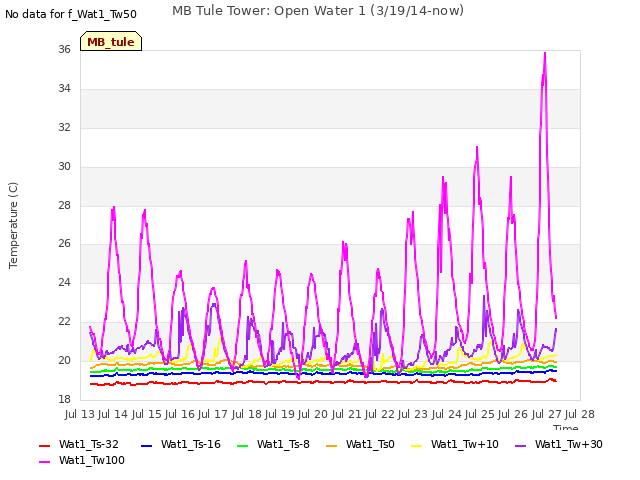
Task: Click the y-axis value 22
Action: click(64, 322)
